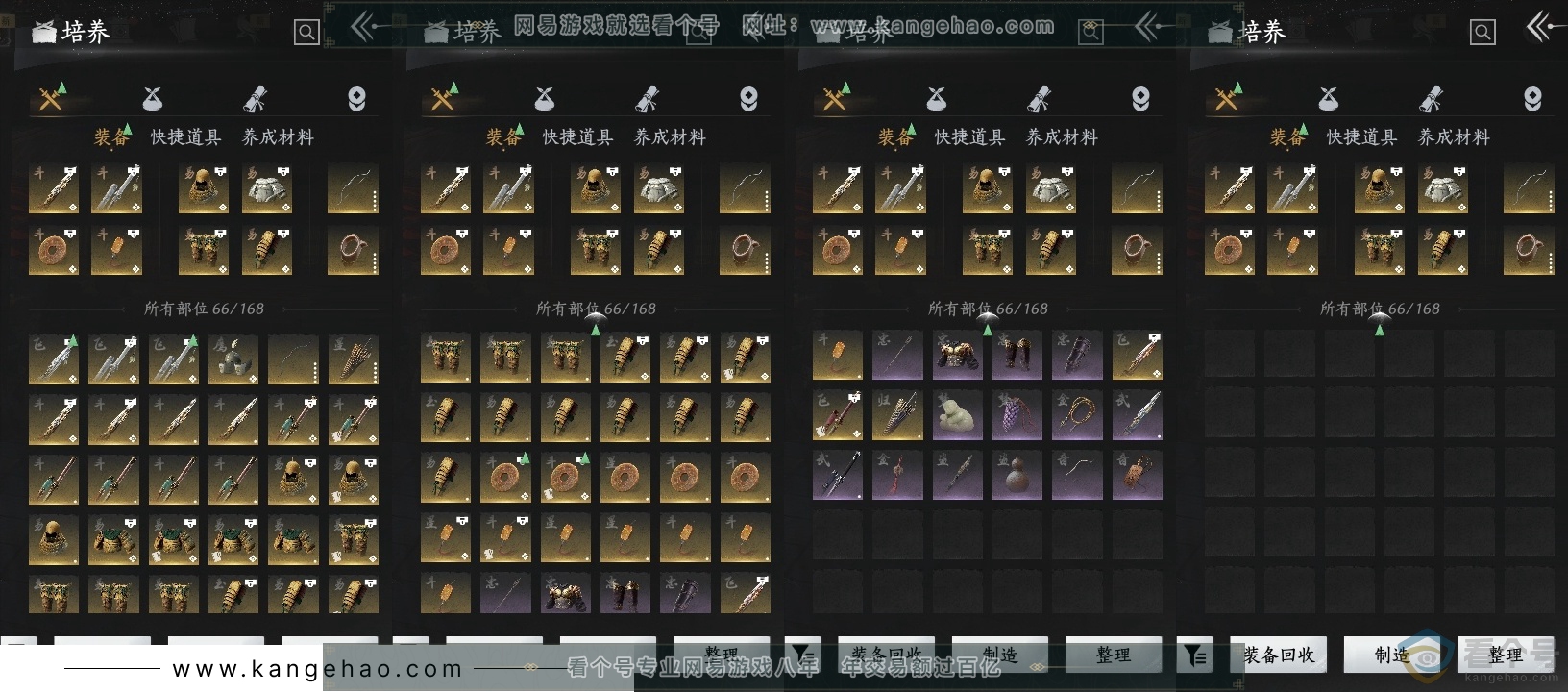Select the pouch category icon in first panel
The image size is (1568, 692).
153,98
